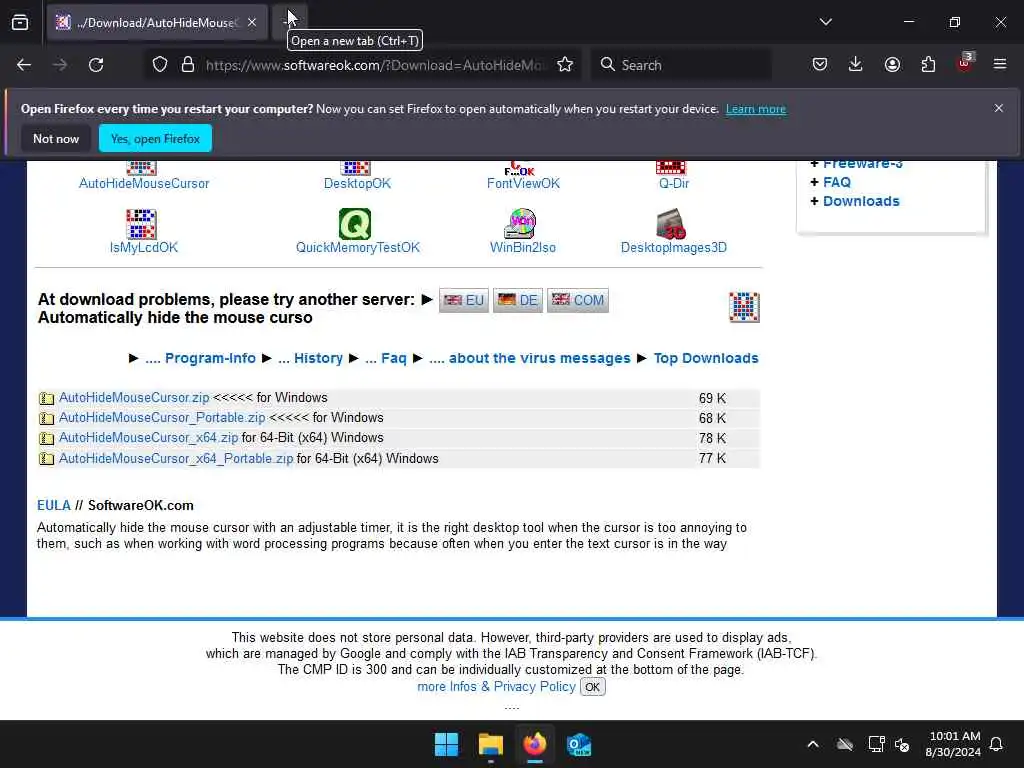1024x768 pixels.
Task: Reload the current page
Action: [96, 65]
